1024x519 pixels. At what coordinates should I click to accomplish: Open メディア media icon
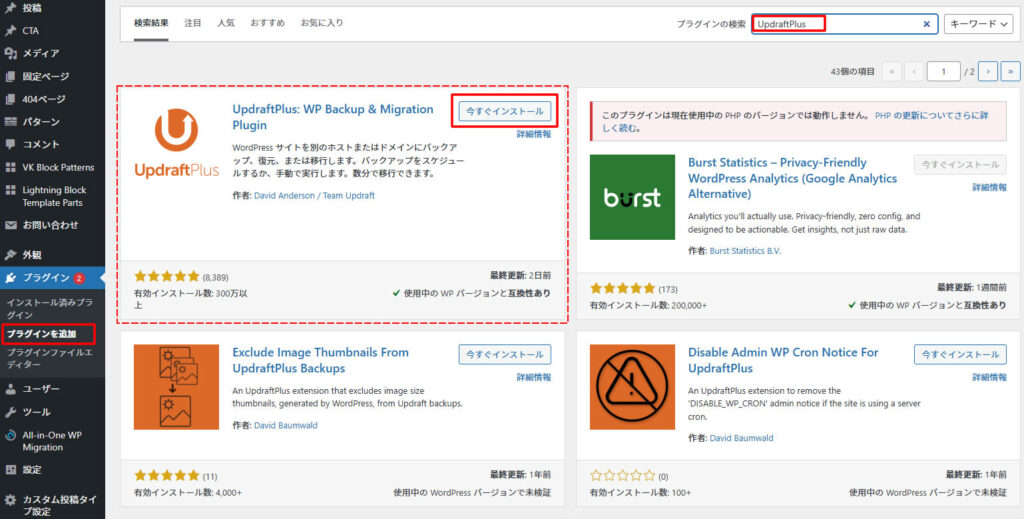point(10,54)
